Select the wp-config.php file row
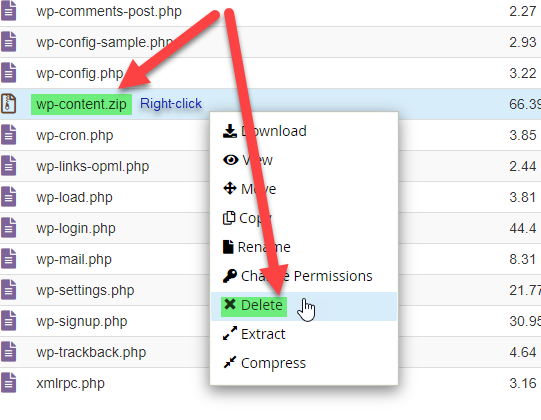 [270, 73]
